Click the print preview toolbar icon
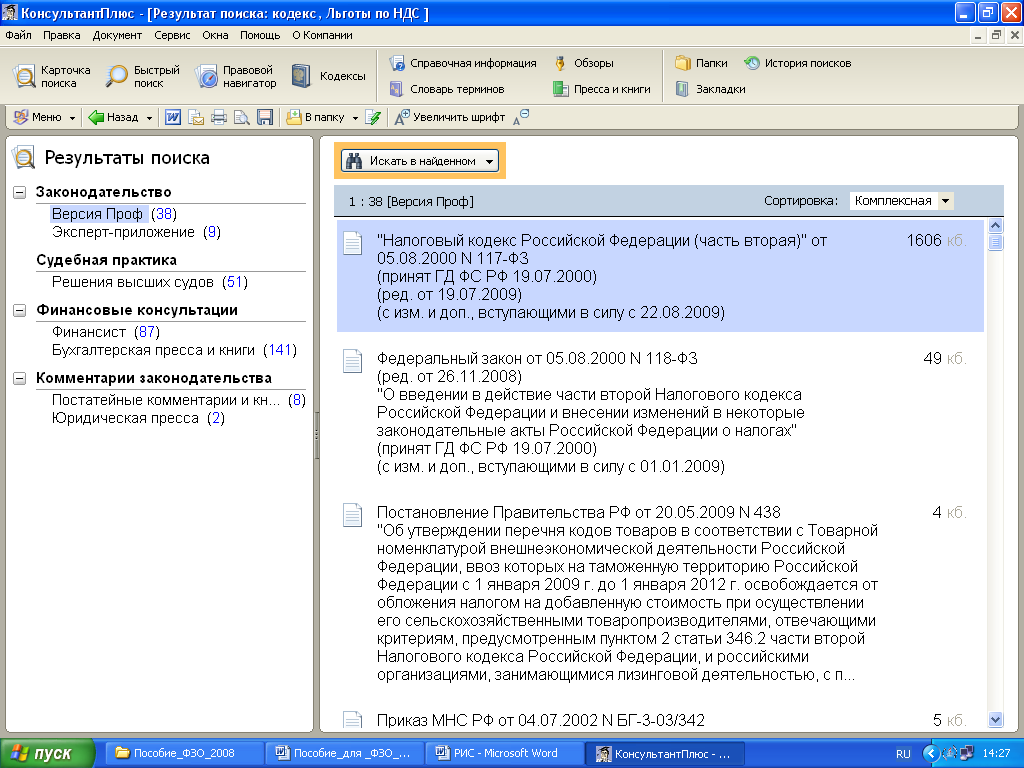The height and width of the screenshot is (768, 1024). (x=242, y=118)
